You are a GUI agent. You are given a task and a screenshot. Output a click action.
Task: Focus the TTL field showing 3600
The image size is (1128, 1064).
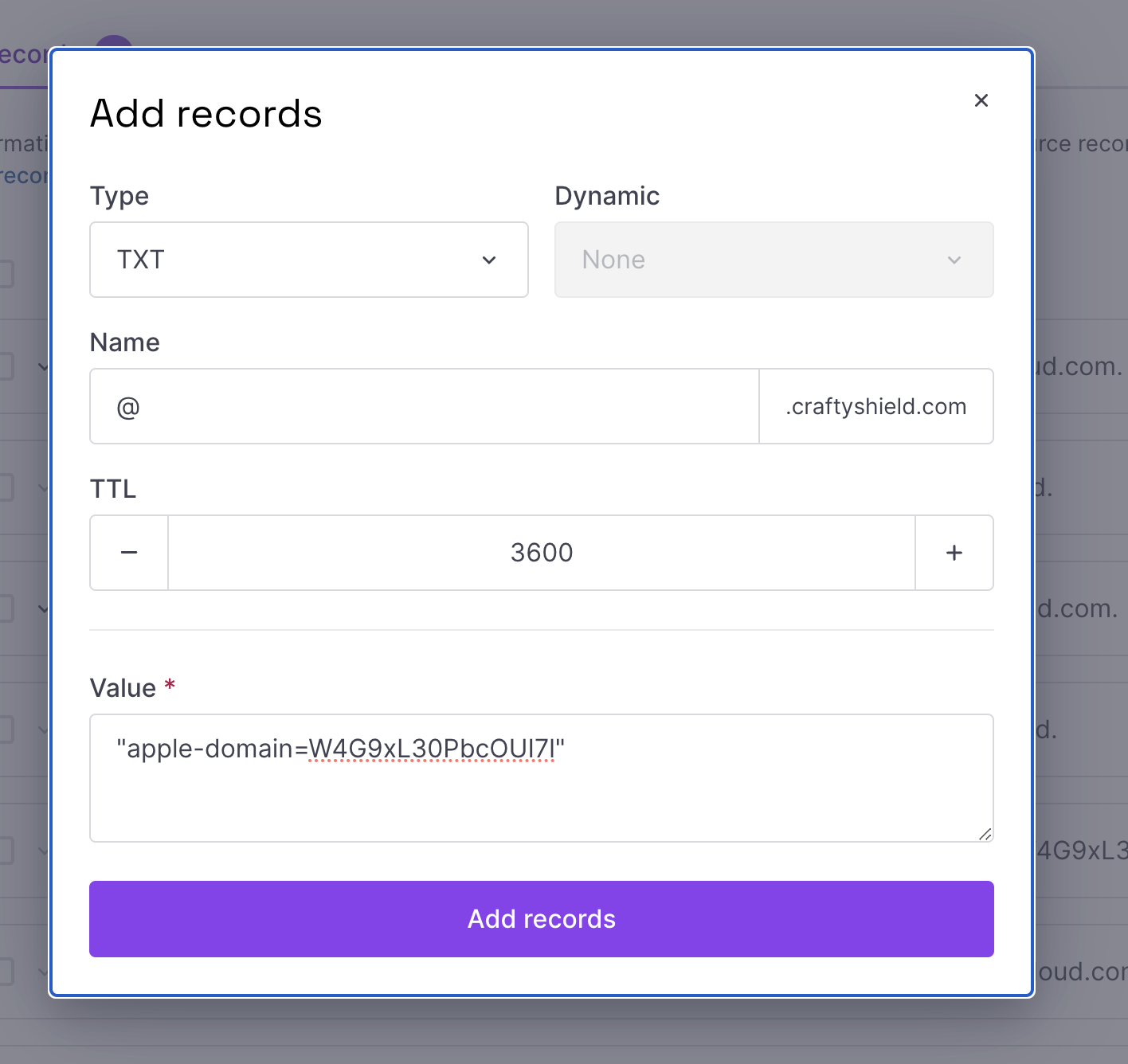tap(541, 553)
